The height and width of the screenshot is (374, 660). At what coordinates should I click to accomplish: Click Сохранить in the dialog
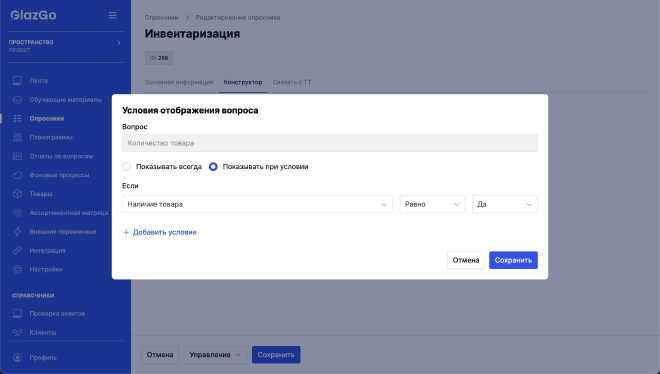coord(513,260)
